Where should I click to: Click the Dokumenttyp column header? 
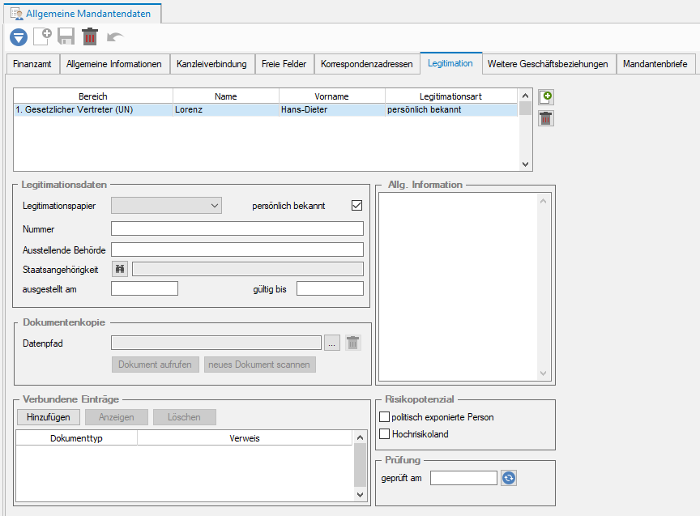click(76, 438)
